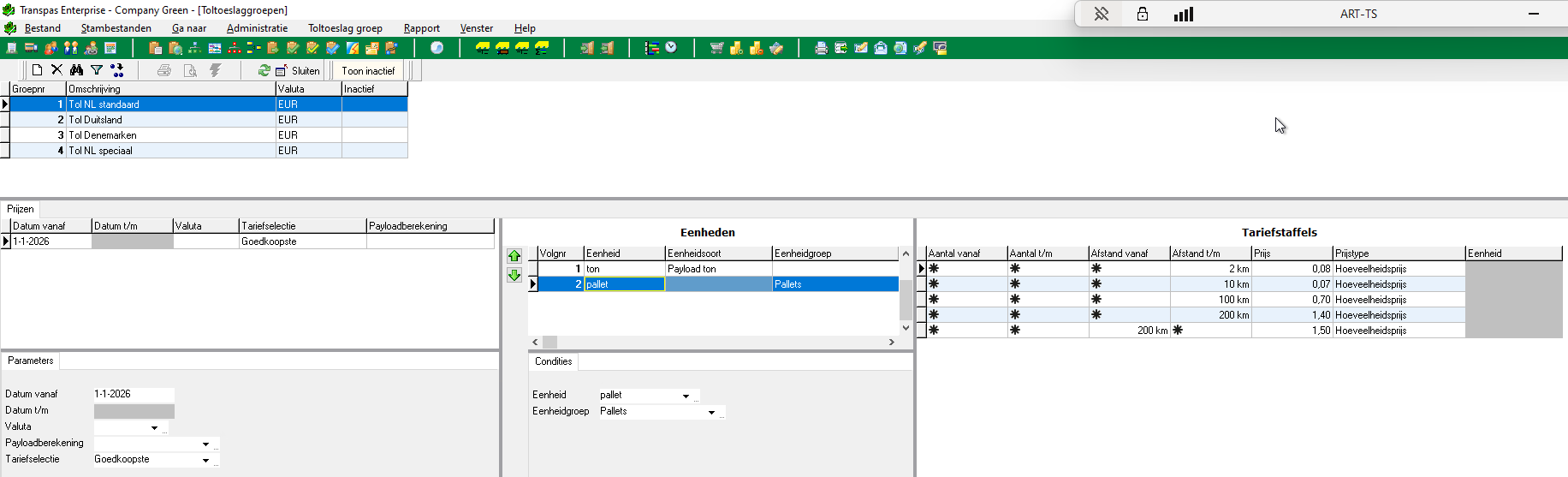1568x477 pixels.
Task: Select the Prijzen tab
Action: pos(21,209)
